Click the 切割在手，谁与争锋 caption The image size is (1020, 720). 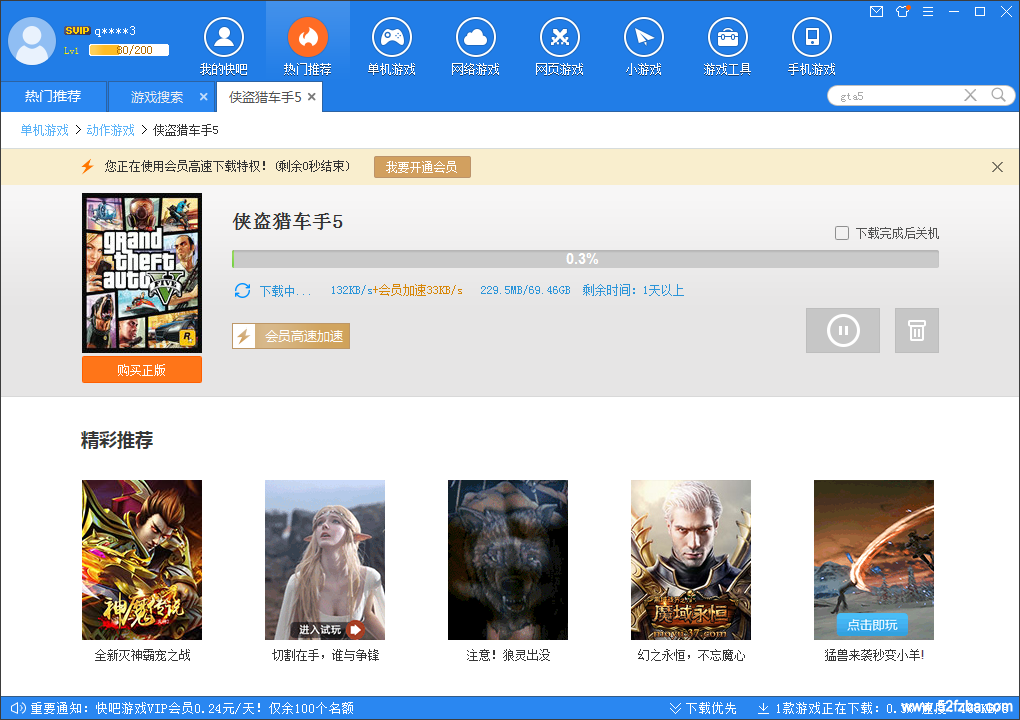tap(325, 655)
